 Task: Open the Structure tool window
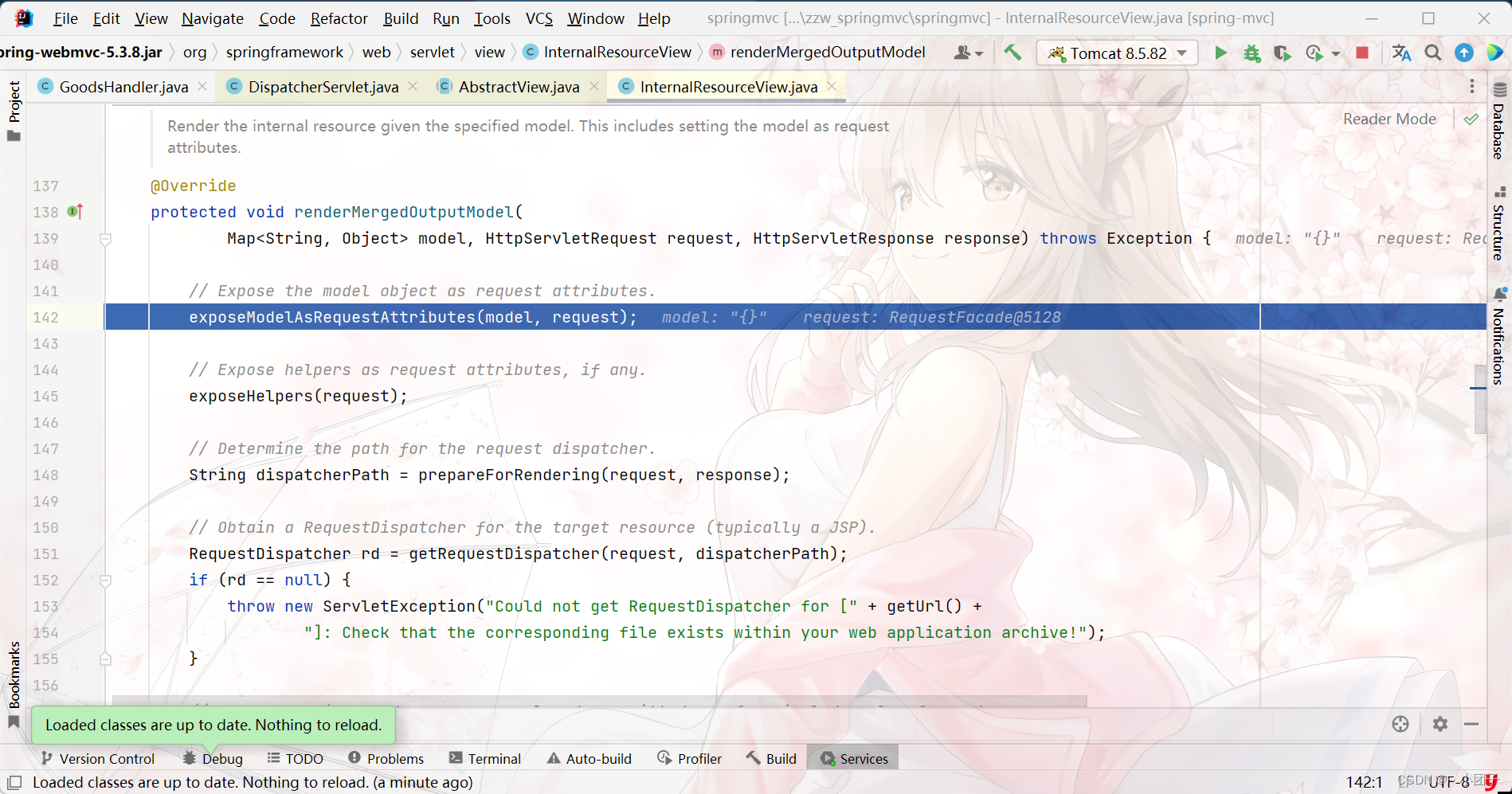click(x=1499, y=224)
